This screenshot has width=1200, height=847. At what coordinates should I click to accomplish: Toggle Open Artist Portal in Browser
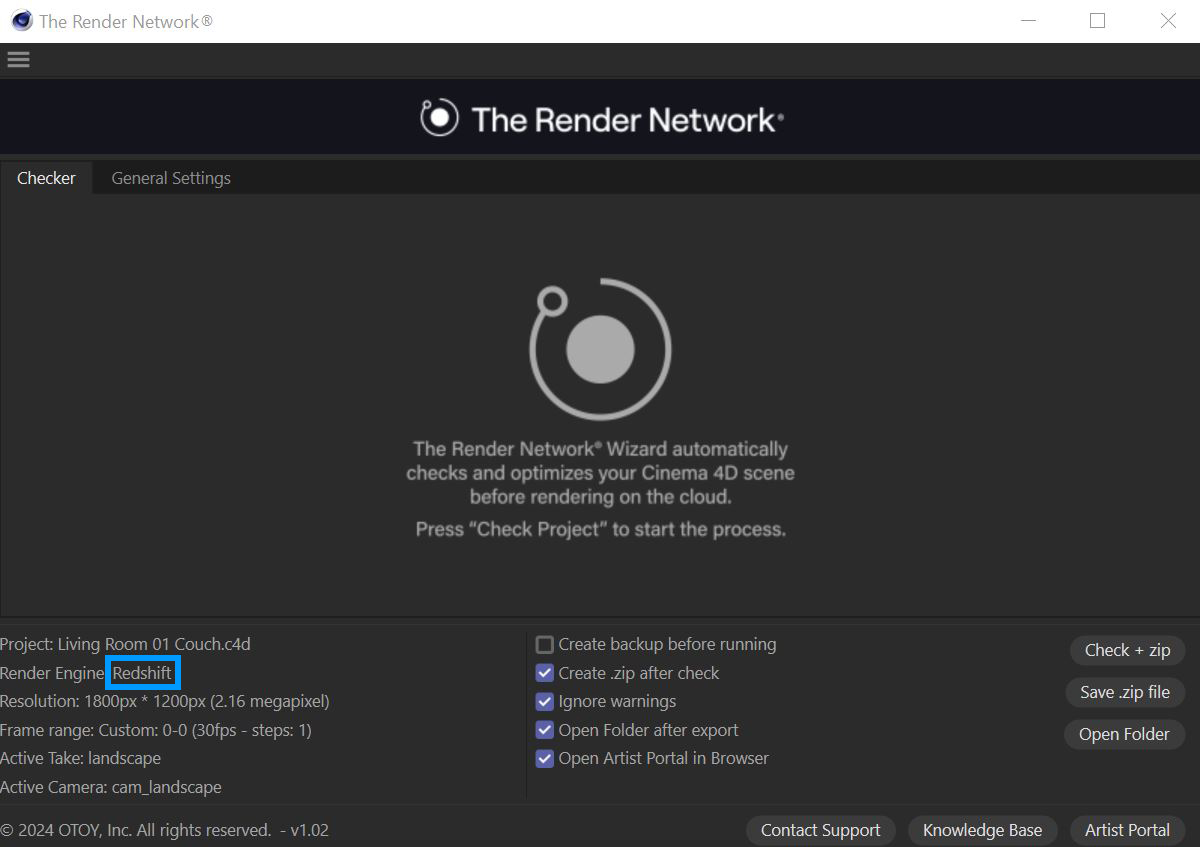pyautogui.click(x=545, y=758)
